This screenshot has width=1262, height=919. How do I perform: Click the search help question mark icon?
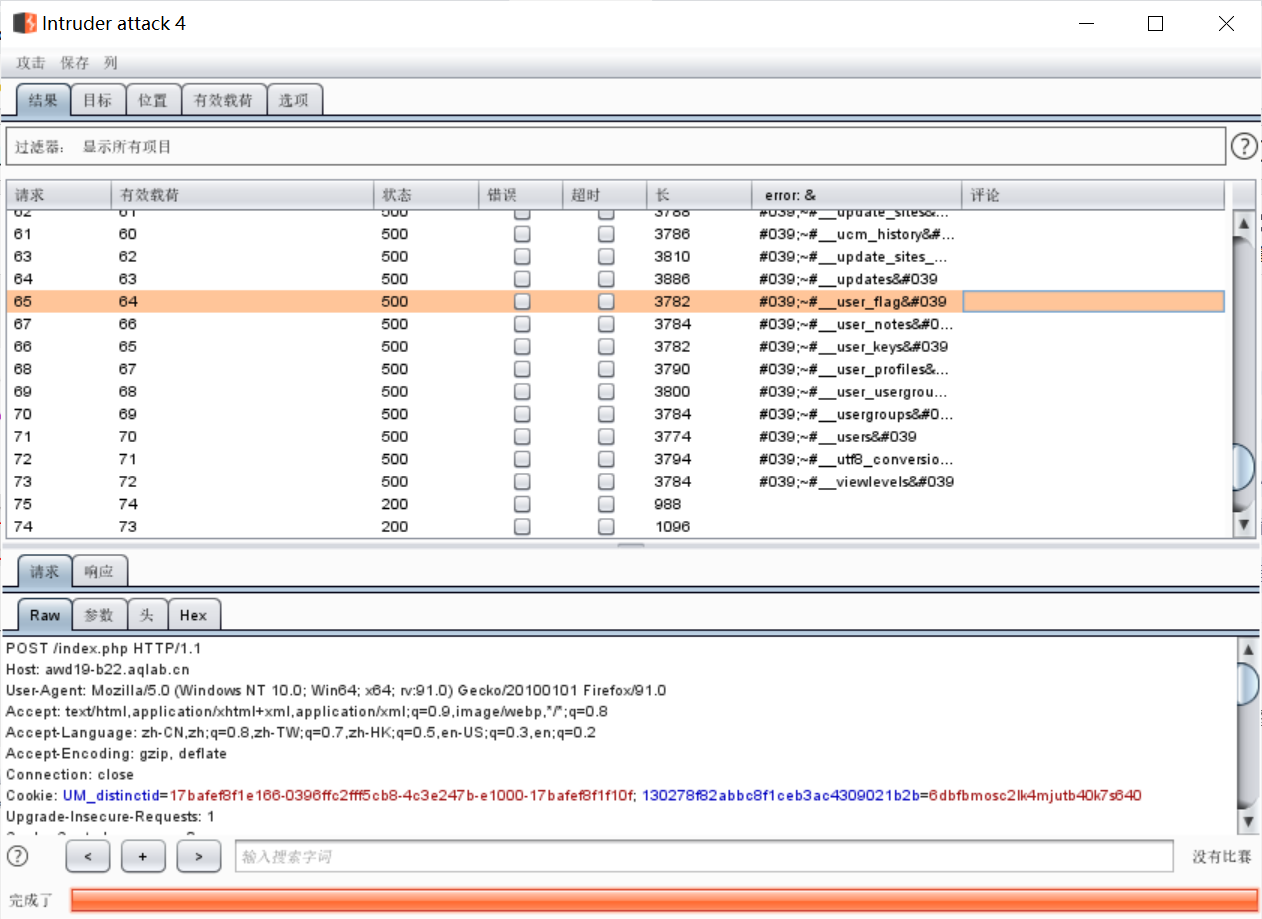(x=18, y=856)
